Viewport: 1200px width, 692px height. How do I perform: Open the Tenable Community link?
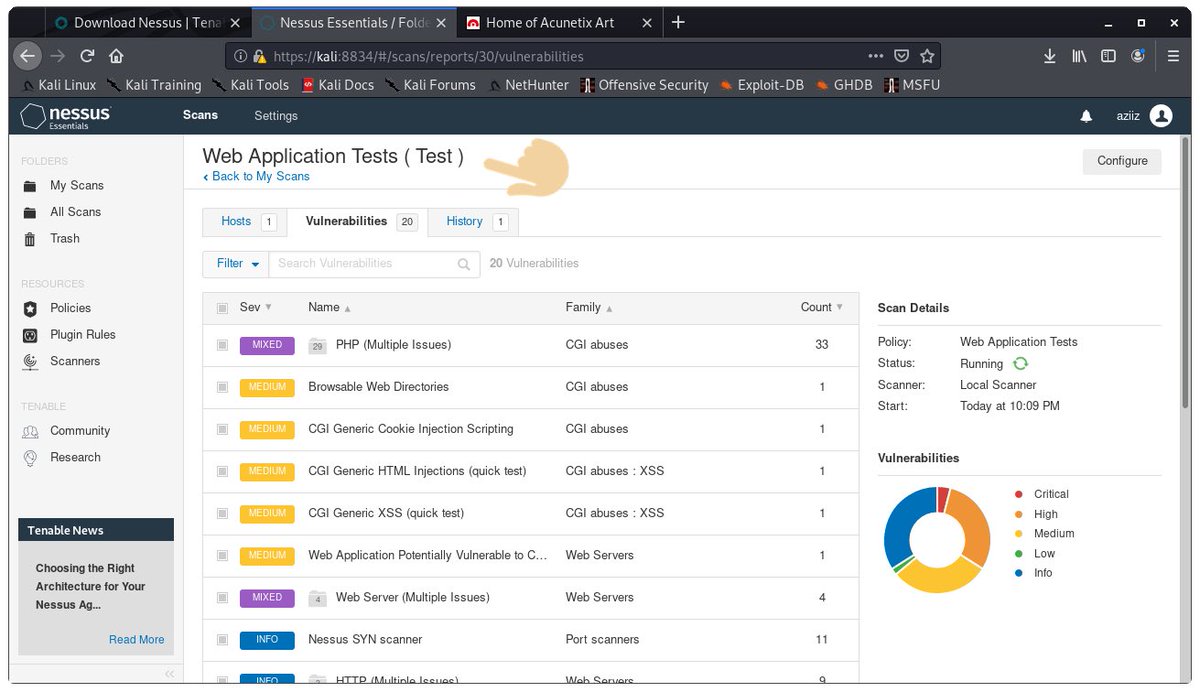tap(80, 431)
